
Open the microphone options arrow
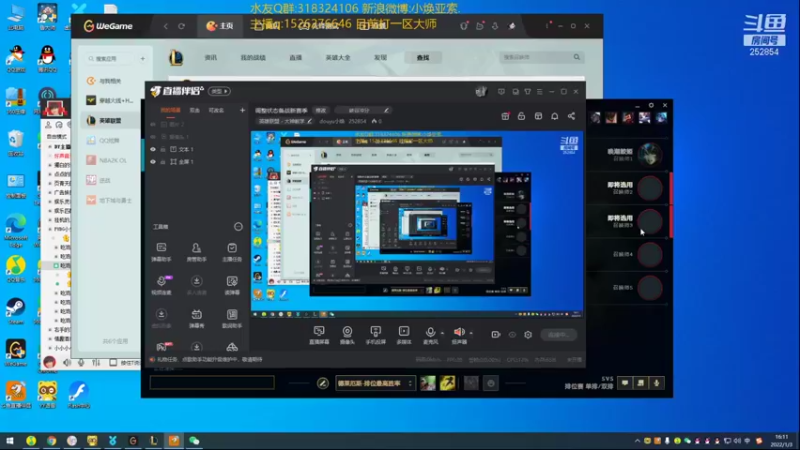442,333
